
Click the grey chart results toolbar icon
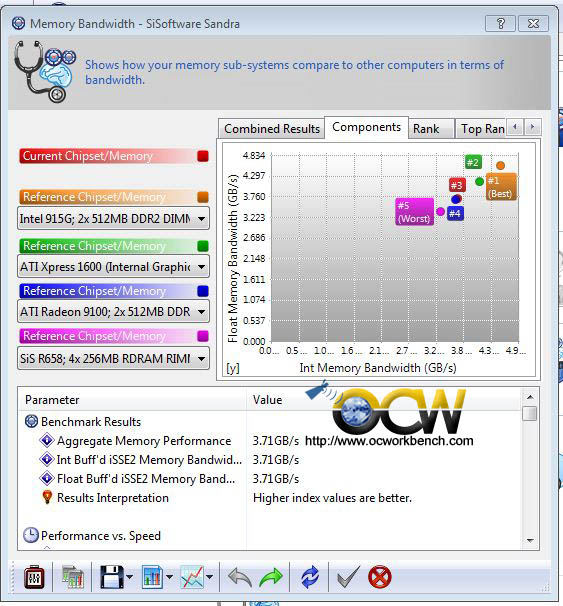[x=73, y=577]
